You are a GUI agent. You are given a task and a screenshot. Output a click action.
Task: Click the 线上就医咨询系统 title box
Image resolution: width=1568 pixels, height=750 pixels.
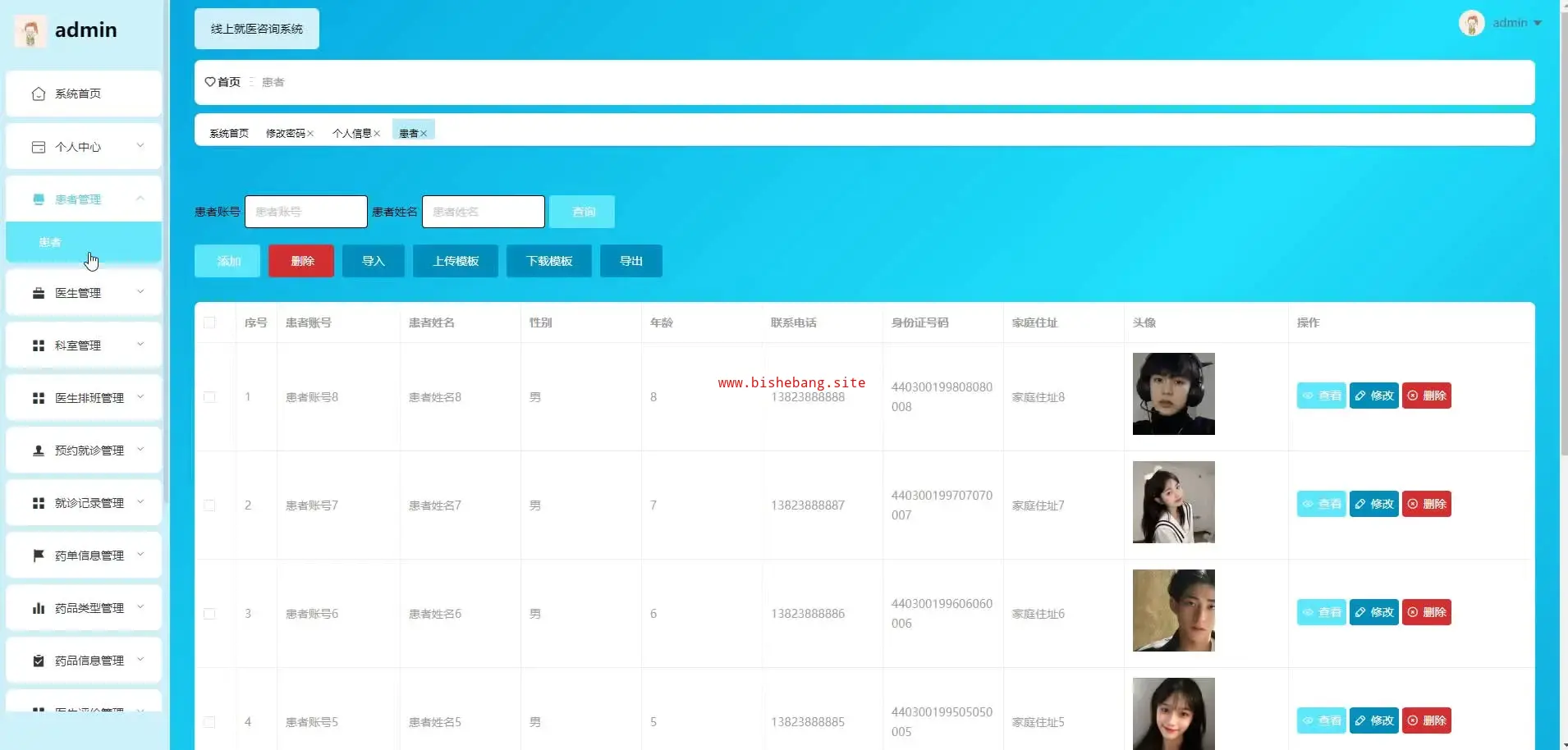pyautogui.click(x=257, y=29)
